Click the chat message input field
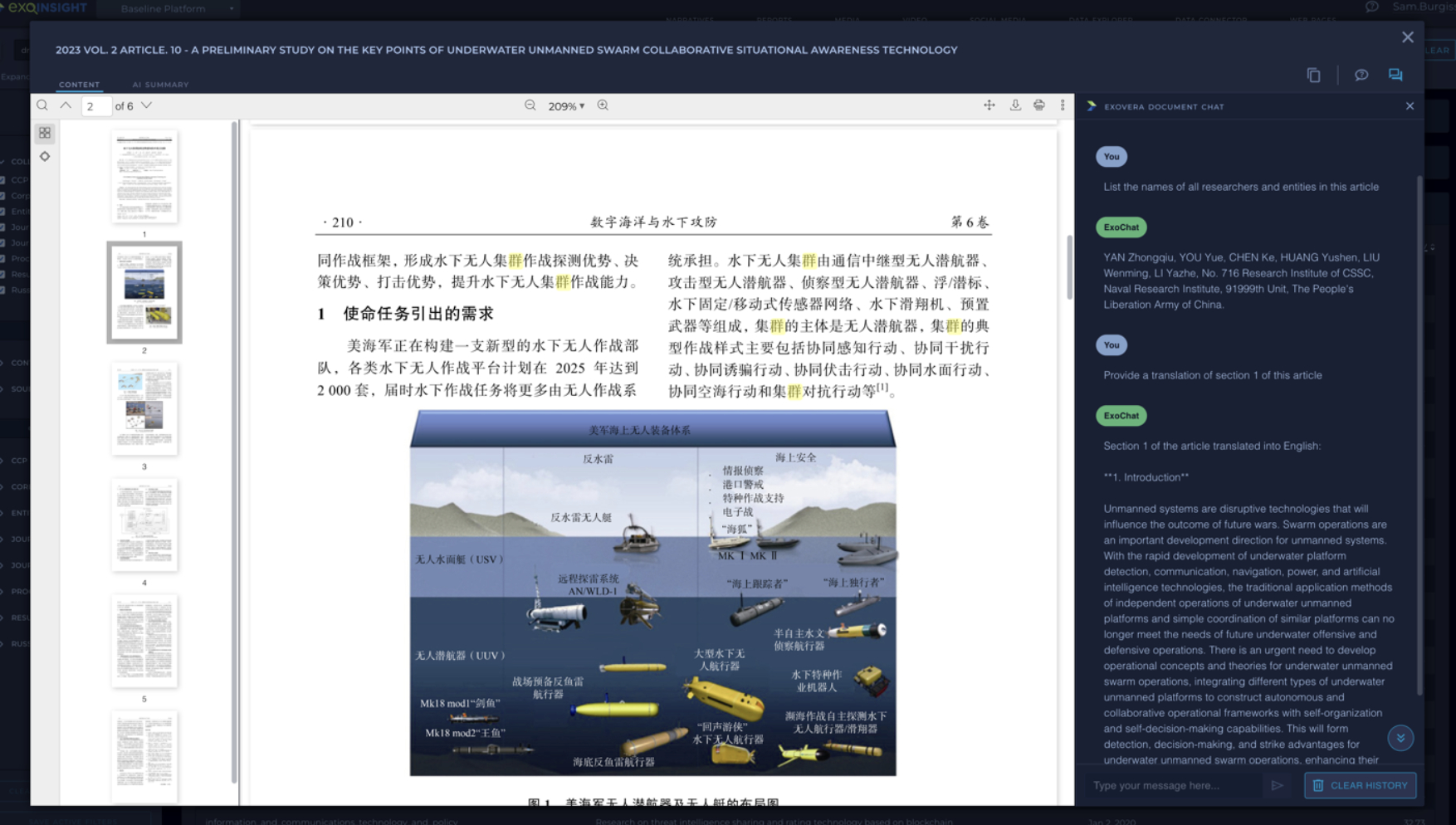The image size is (1456, 825). 1174,785
